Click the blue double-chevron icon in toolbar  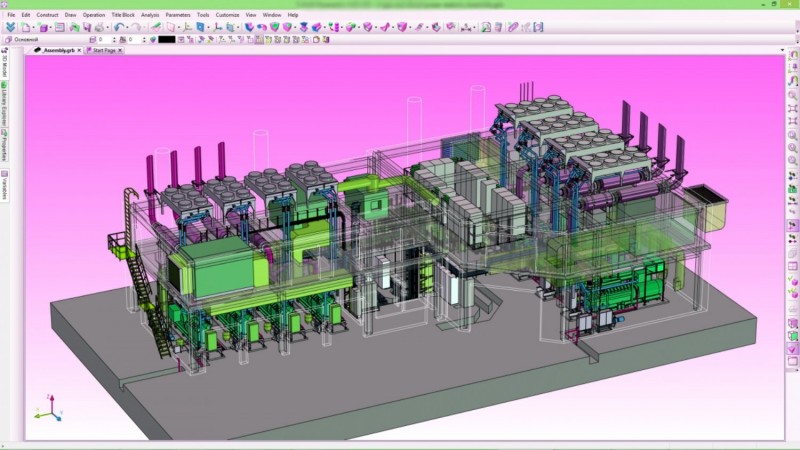10,27
